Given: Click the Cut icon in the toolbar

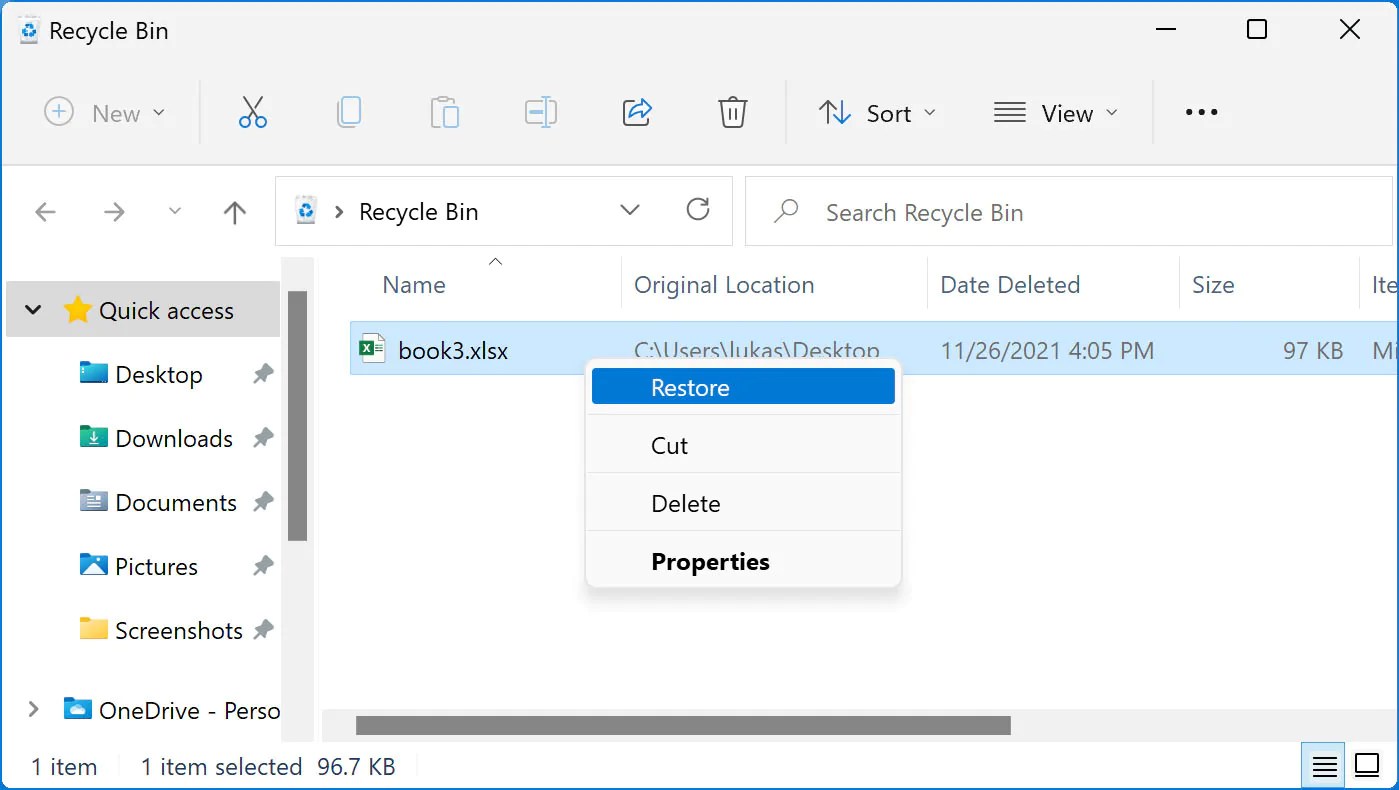Looking at the screenshot, I should 252,112.
